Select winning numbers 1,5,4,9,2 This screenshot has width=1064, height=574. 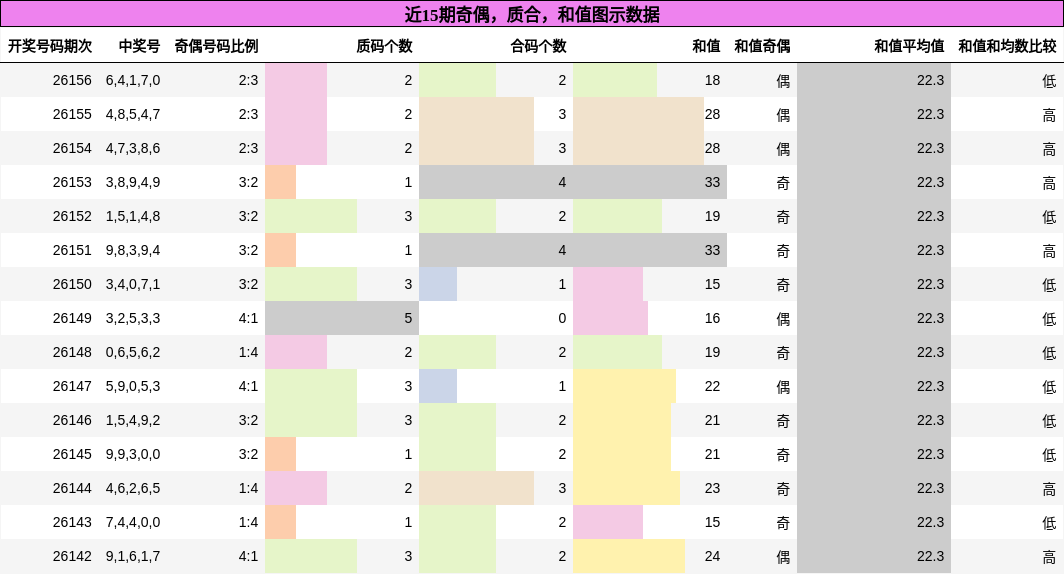click(x=133, y=420)
